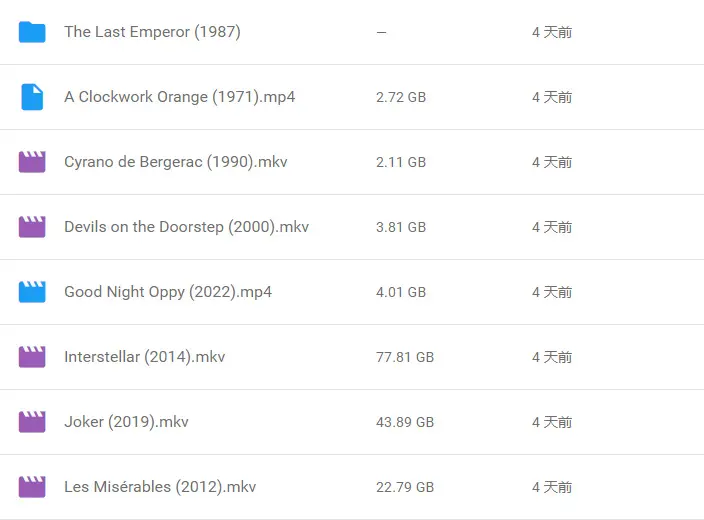The image size is (704, 520).
Task: Select the Good Night Oppy video icon
Action: (x=32, y=292)
